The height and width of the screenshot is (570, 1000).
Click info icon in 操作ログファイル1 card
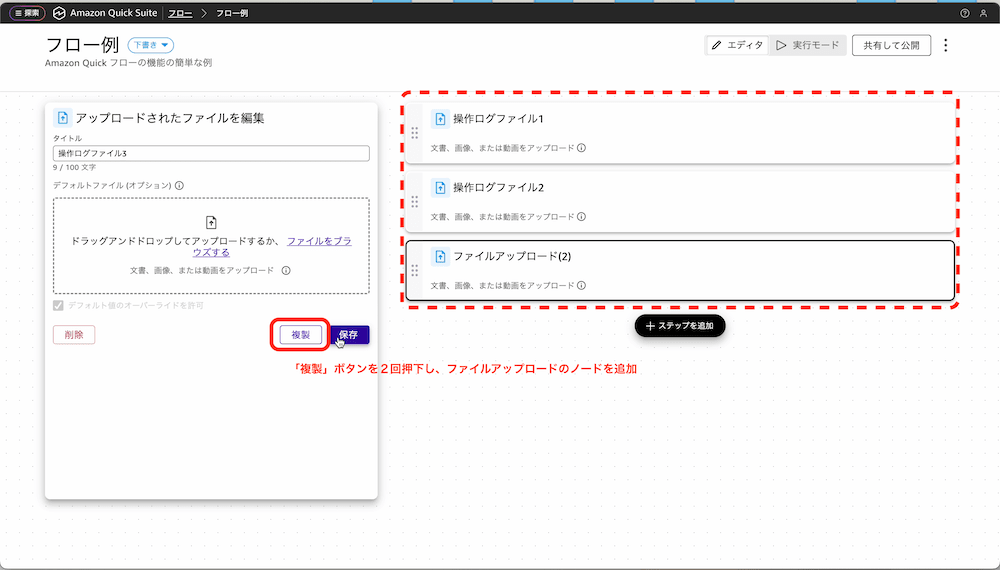[x=581, y=148]
